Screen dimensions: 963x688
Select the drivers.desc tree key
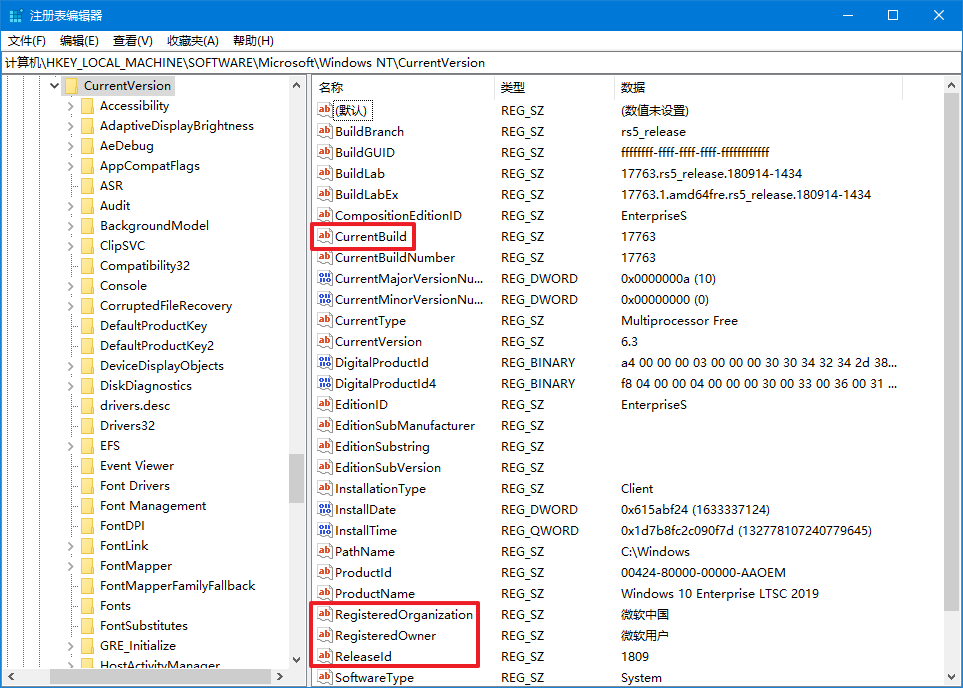135,405
